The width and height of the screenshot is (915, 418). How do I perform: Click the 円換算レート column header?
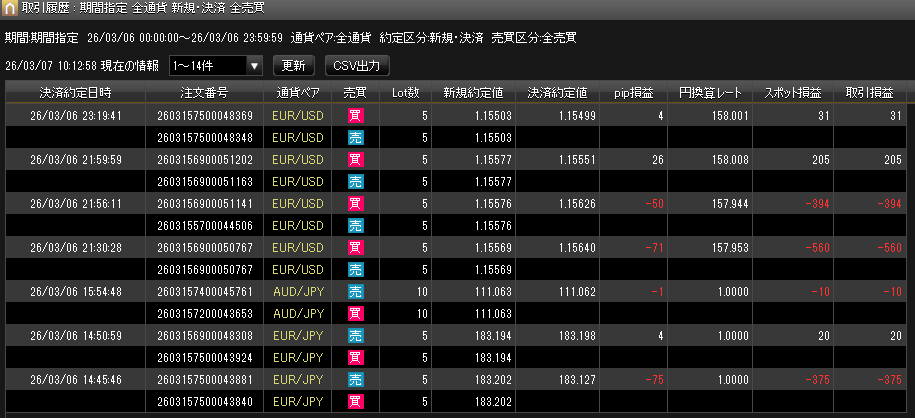(x=710, y=92)
